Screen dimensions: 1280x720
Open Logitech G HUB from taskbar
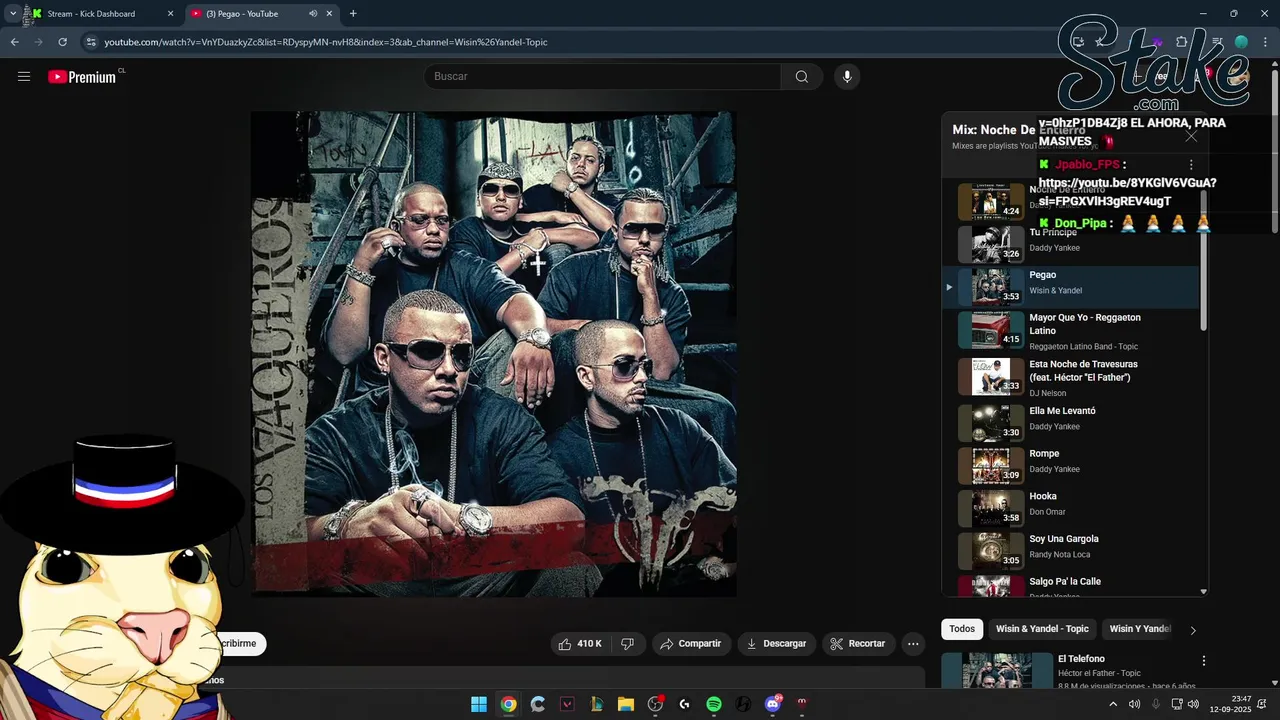point(684,704)
